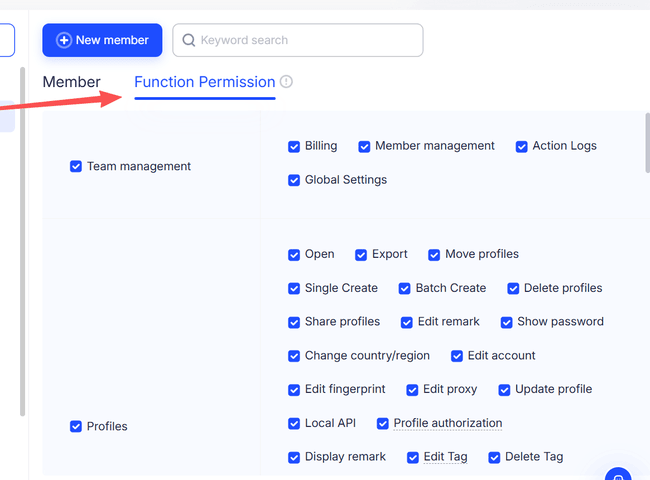
Task: Uncheck Edit account permission
Action: tap(457, 356)
